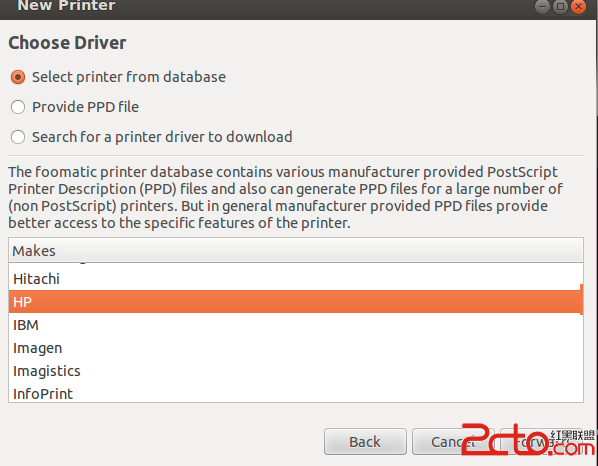Select the 'Select printer from database' radio button

[x=18, y=77]
